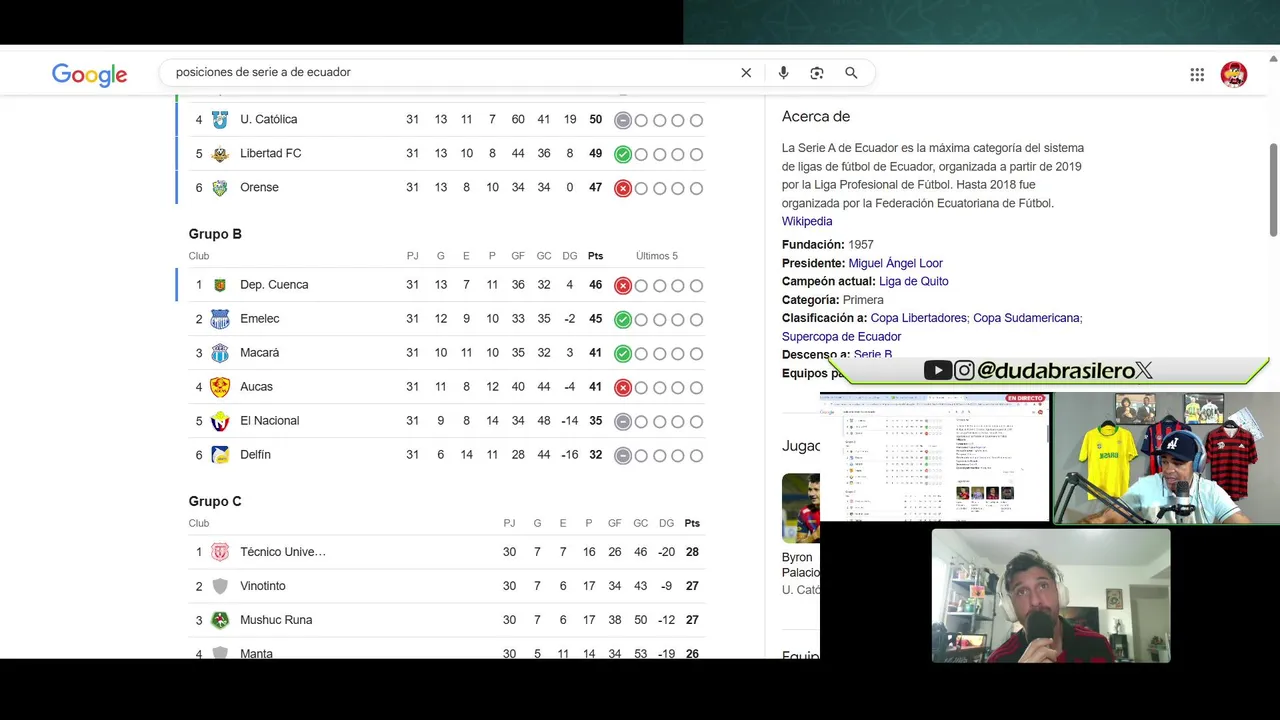Start voice search with microphone icon

(783, 73)
